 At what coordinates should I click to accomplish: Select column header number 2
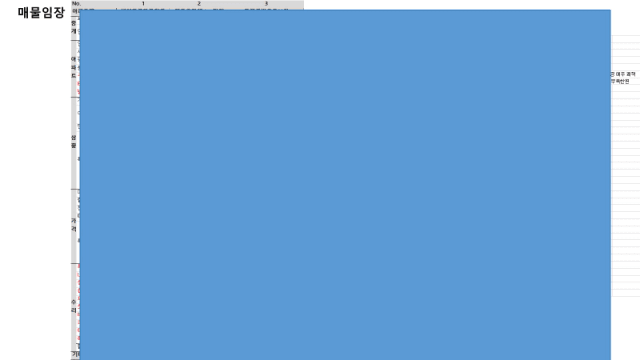coord(199,4)
